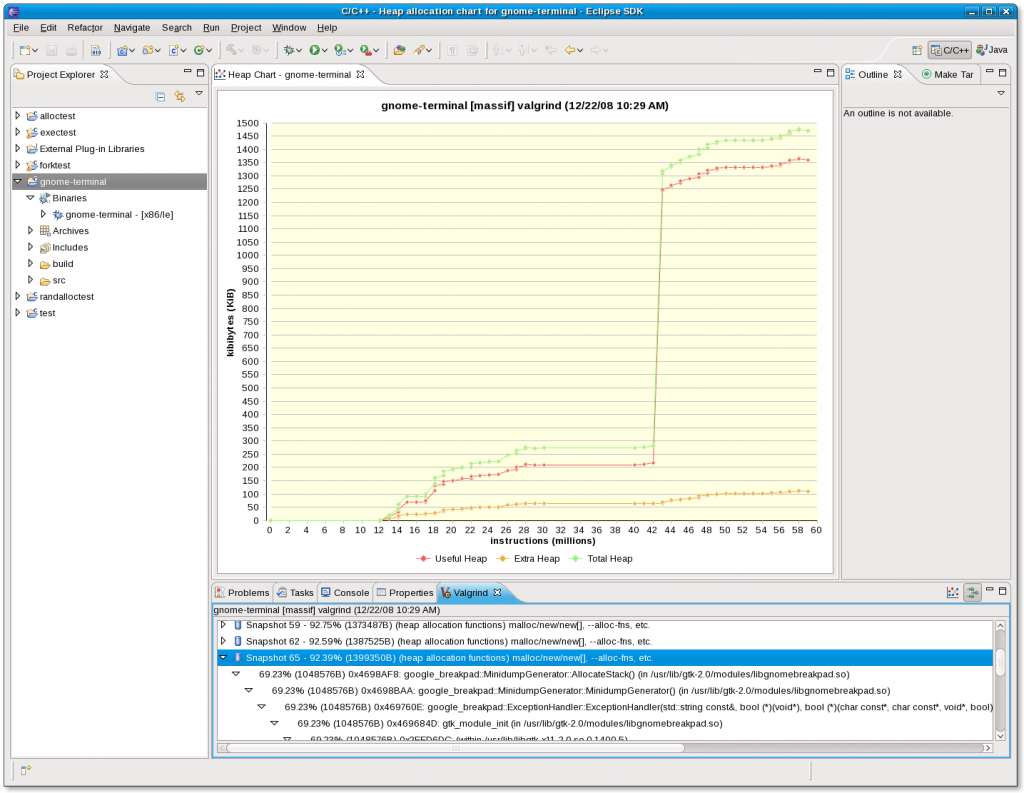Select the build folder
The image size is (1024, 793).
tap(63, 264)
